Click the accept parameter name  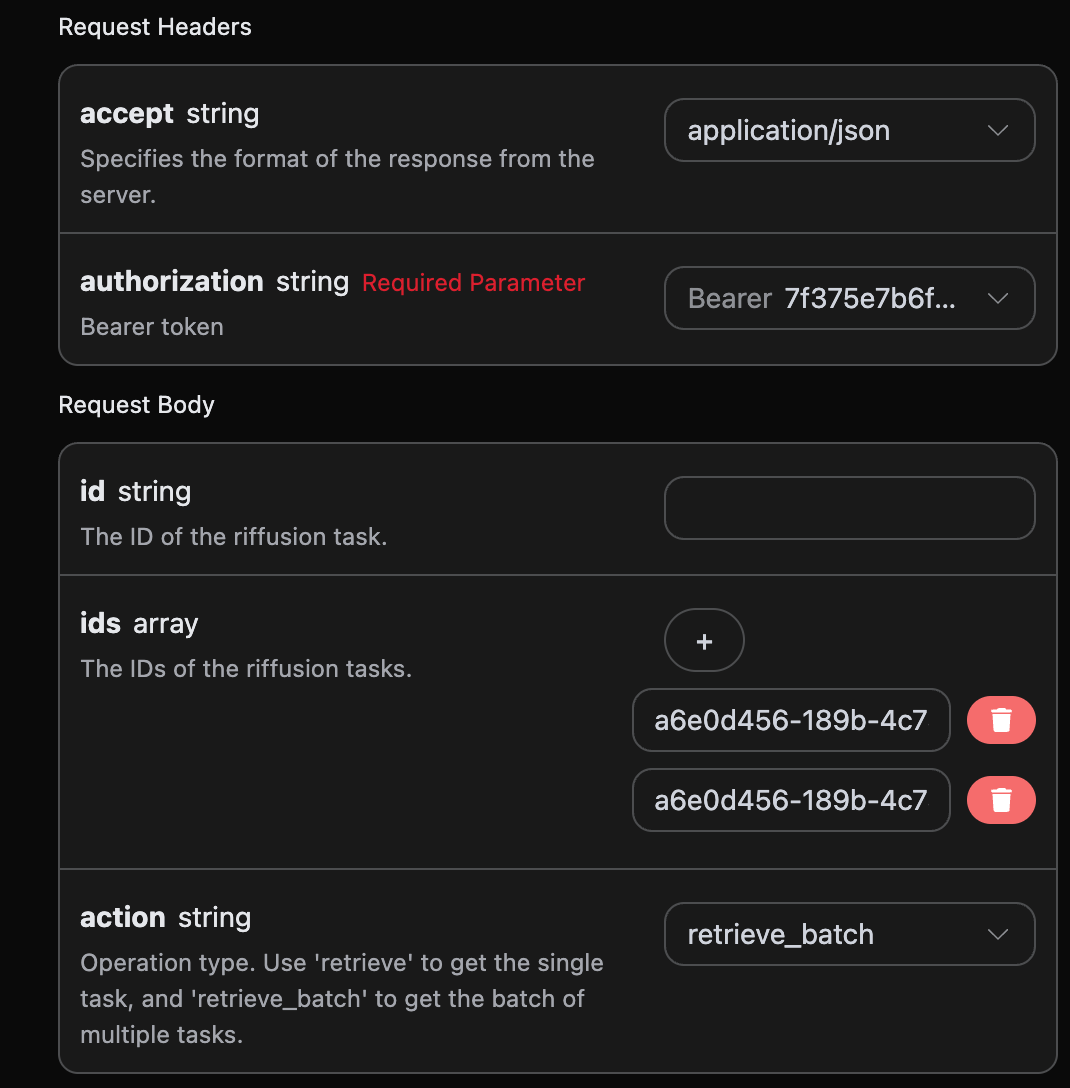(127, 114)
